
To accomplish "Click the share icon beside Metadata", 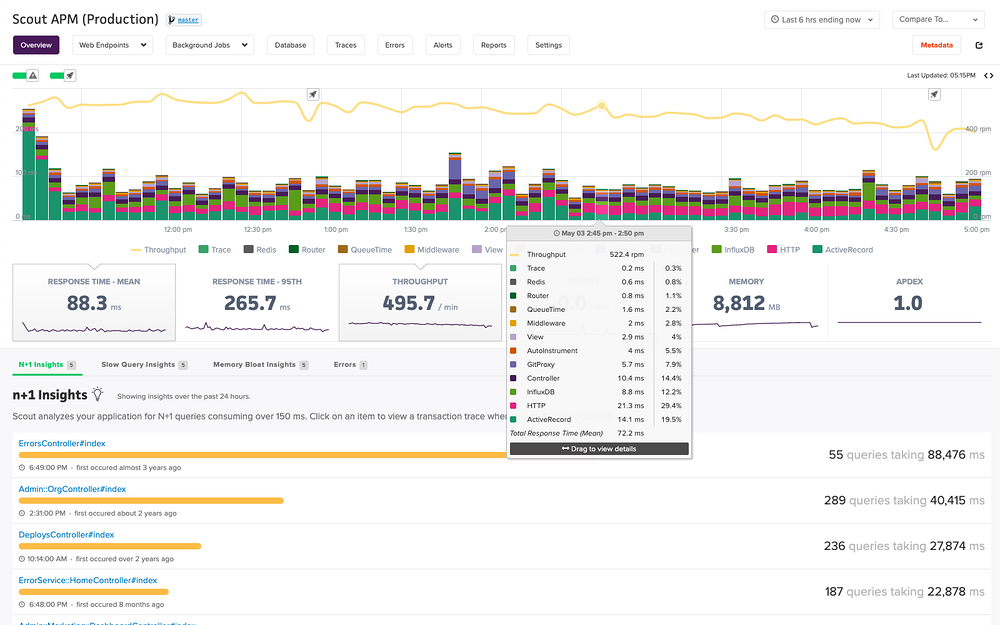I will point(979,45).
